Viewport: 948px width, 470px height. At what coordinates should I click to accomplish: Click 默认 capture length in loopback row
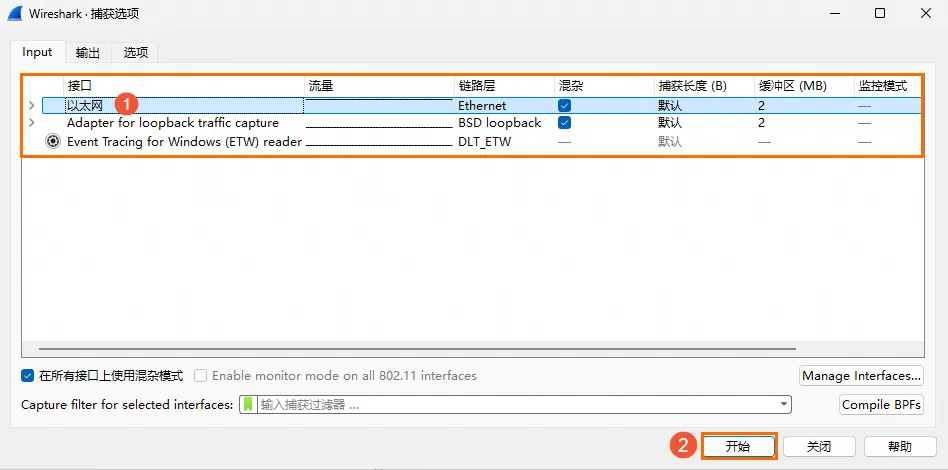670,123
